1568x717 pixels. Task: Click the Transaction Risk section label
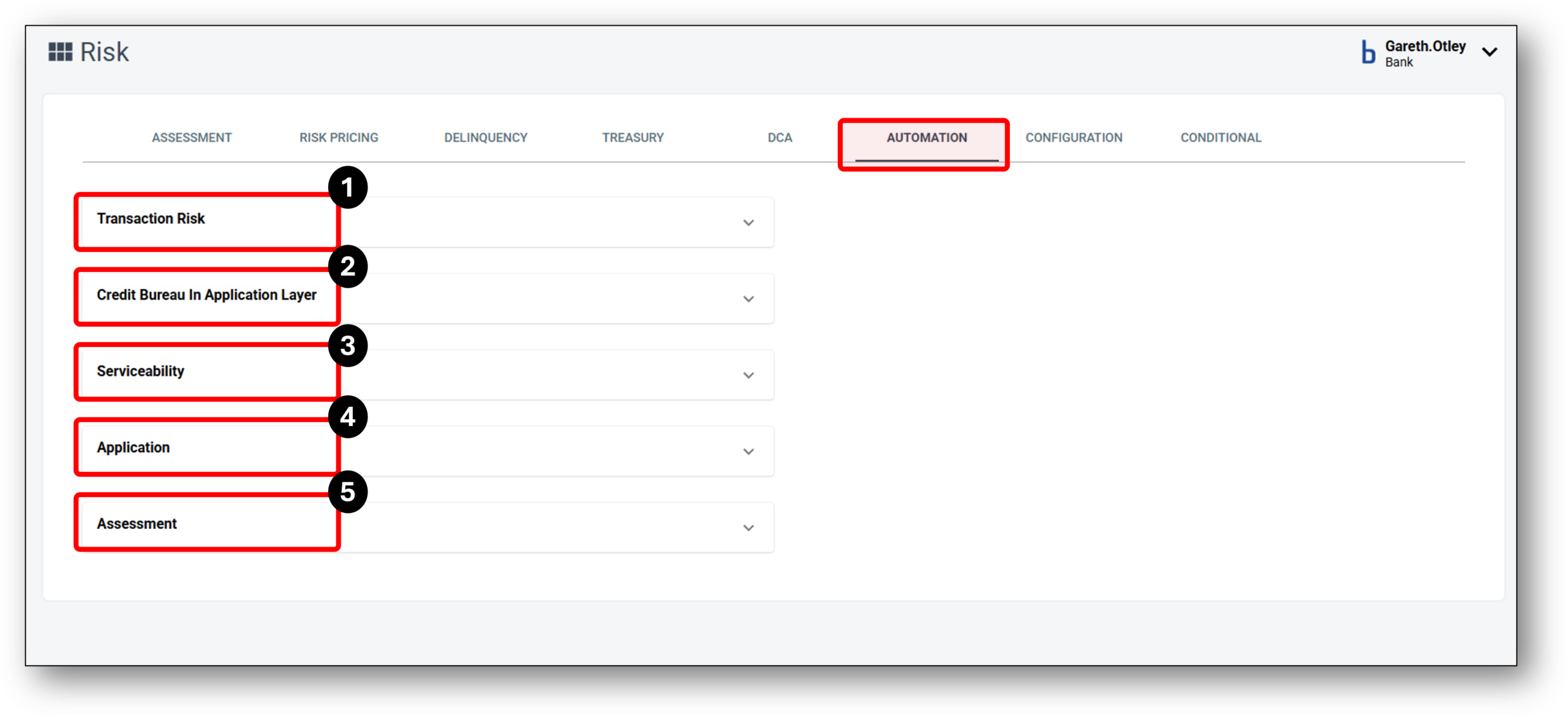click(x=151, y=218)
